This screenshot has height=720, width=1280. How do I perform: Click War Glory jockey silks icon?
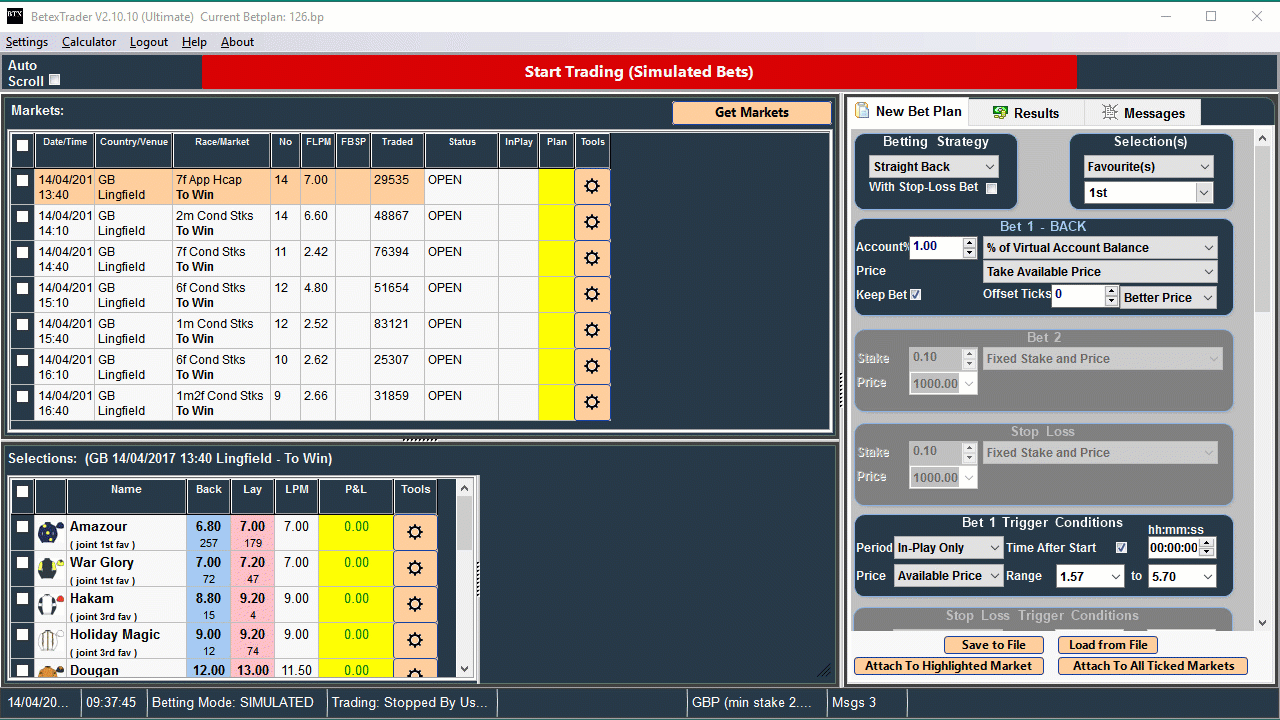[50, 569]
